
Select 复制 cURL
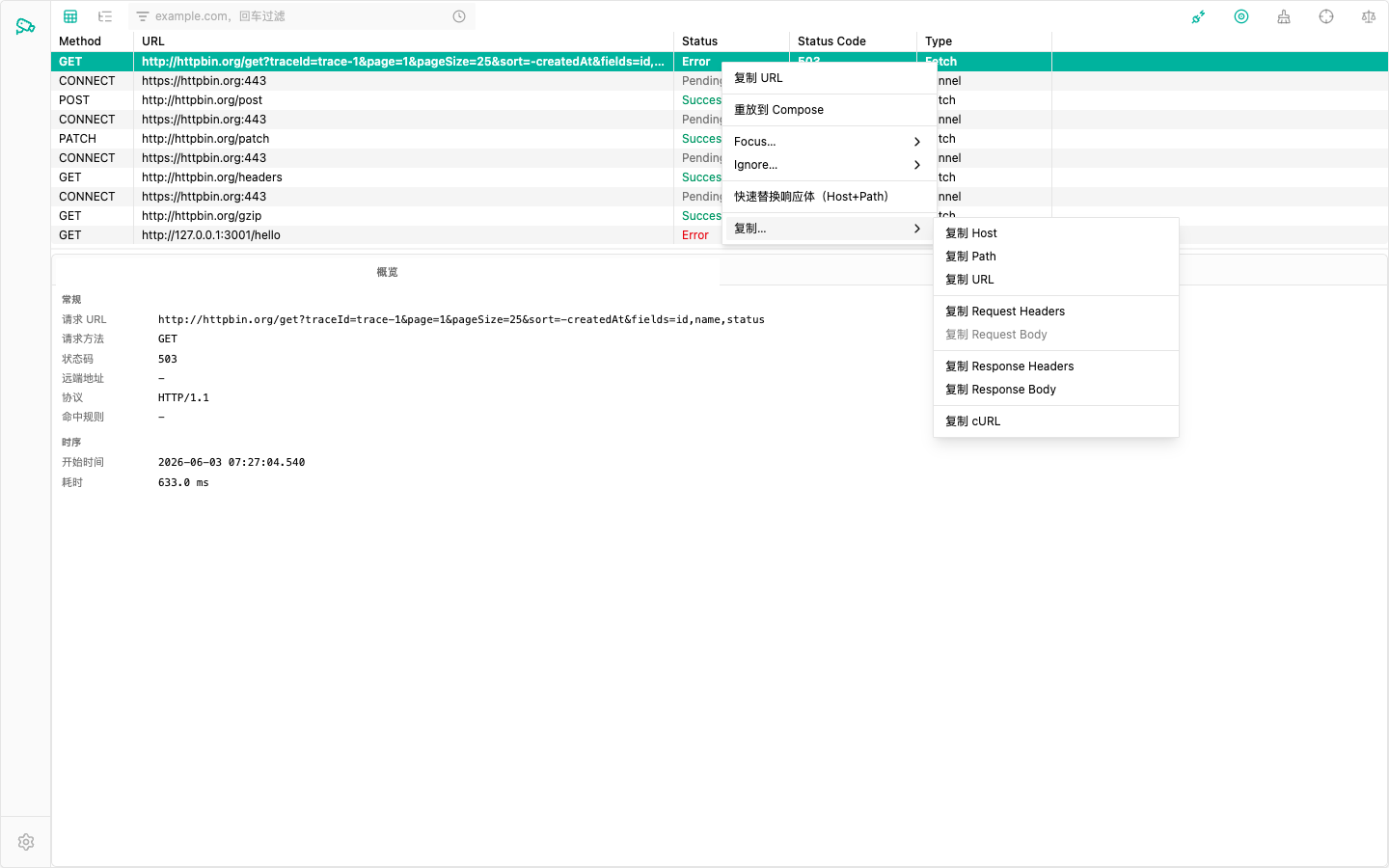pyautogui.click(x=1056, y=421)
